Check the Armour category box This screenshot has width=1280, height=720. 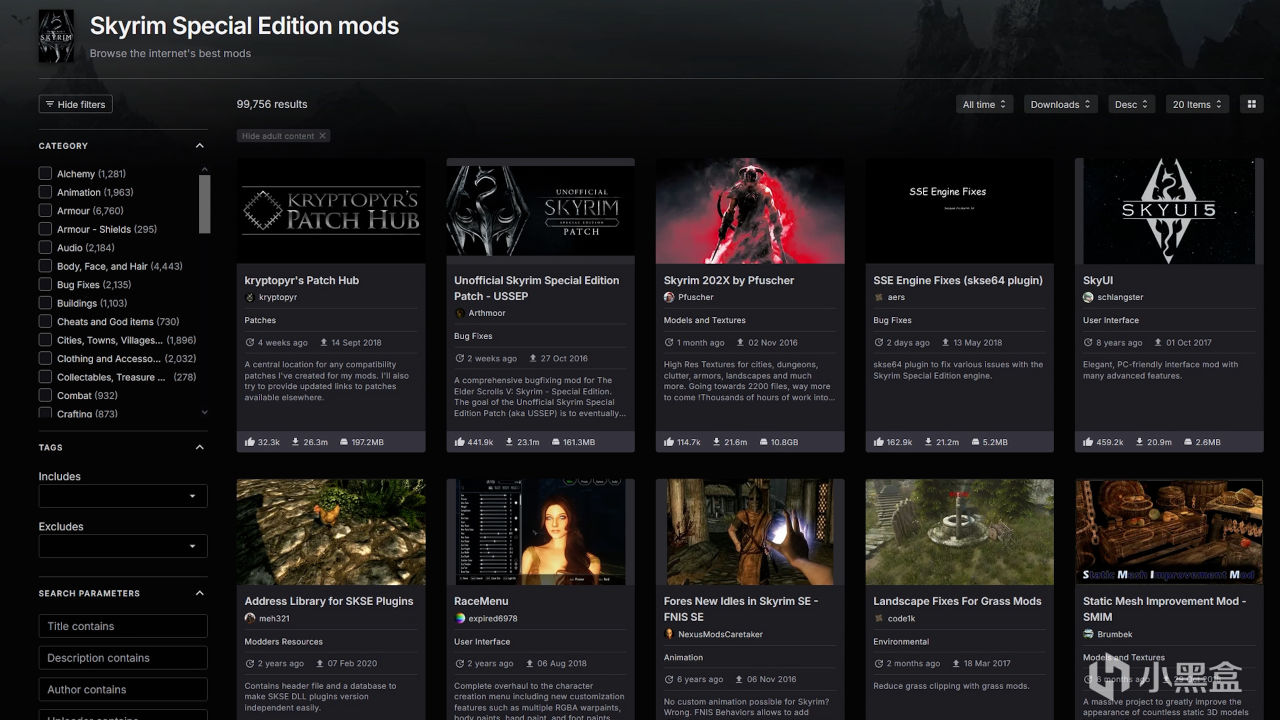[45, 210]
